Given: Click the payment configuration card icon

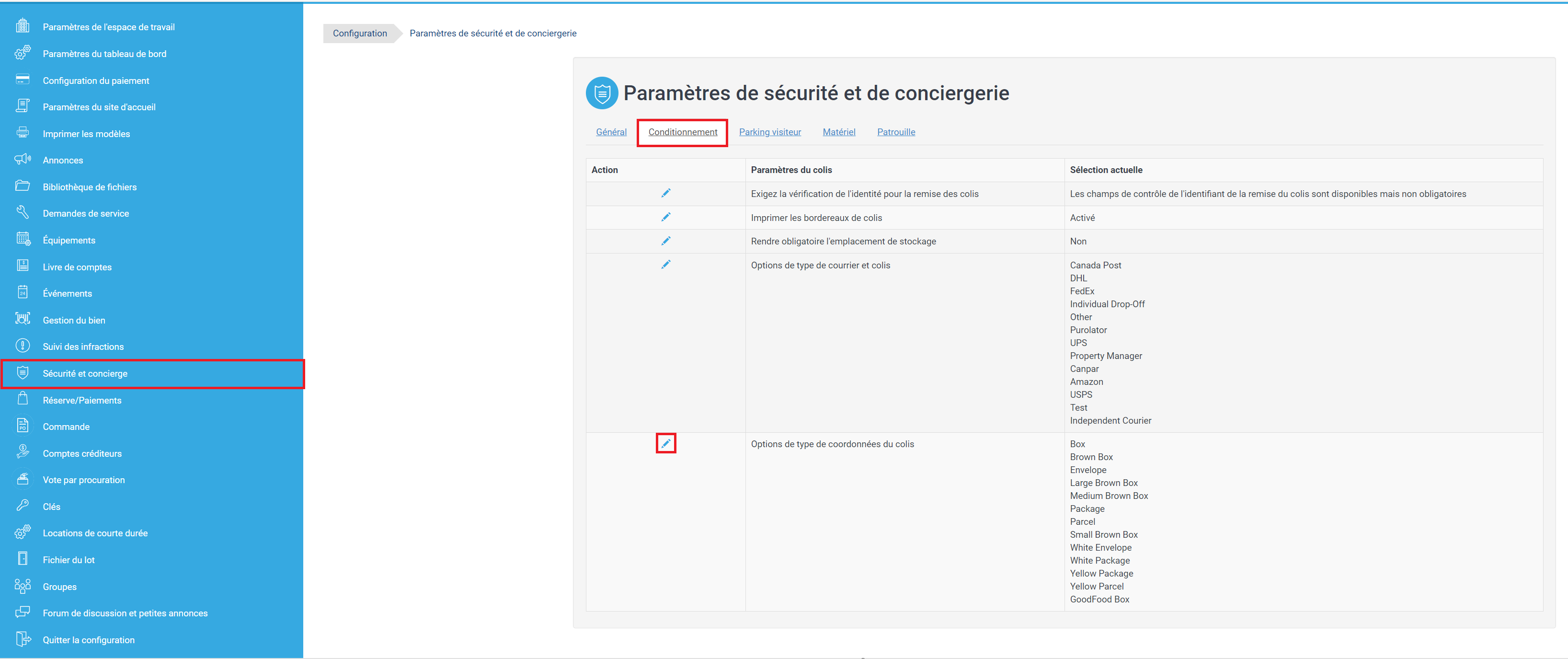Looking at the screenshot, I should pos(23,80).
